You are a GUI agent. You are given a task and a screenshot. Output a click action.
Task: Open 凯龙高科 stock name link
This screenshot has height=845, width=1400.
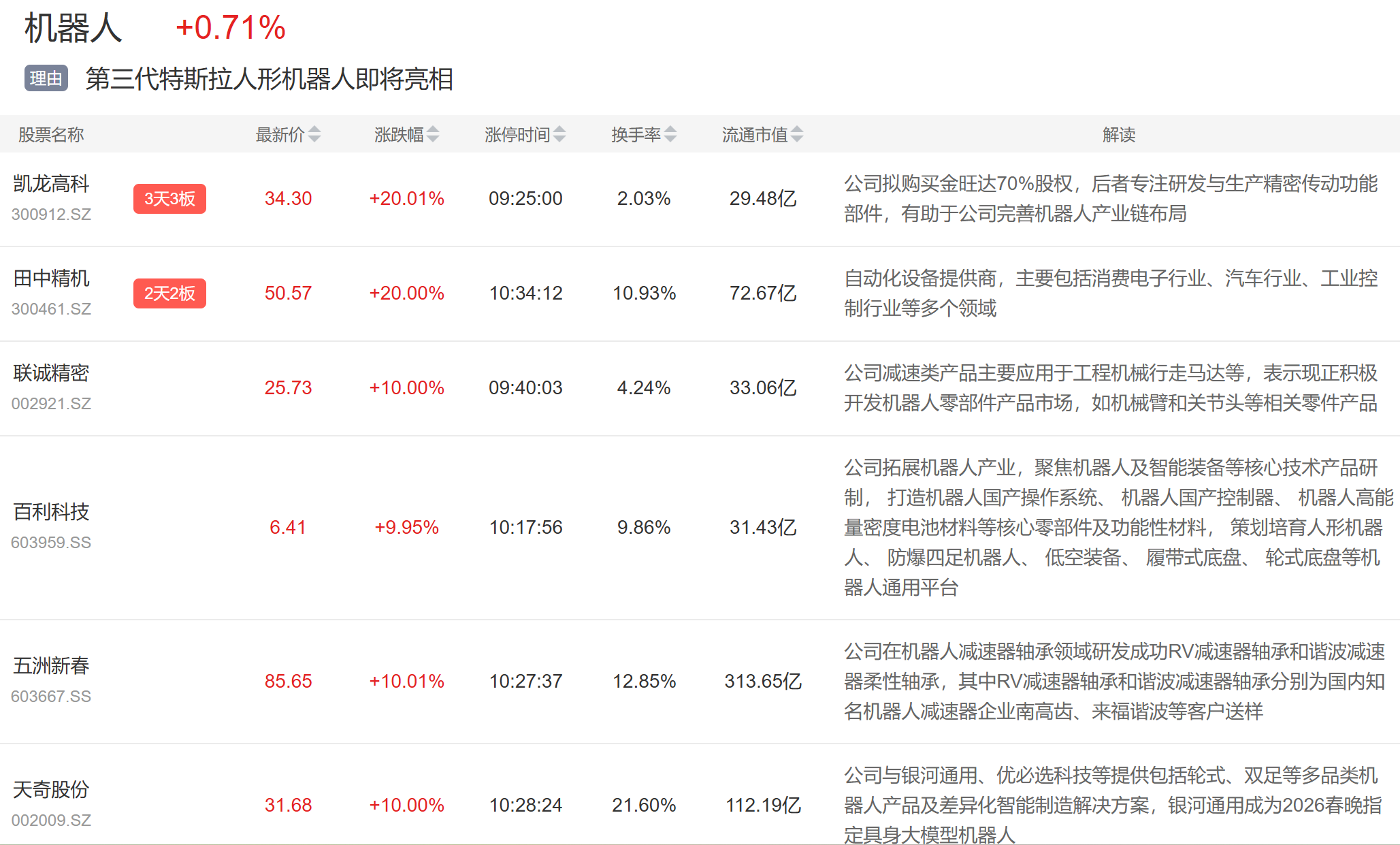click(51, 184)
